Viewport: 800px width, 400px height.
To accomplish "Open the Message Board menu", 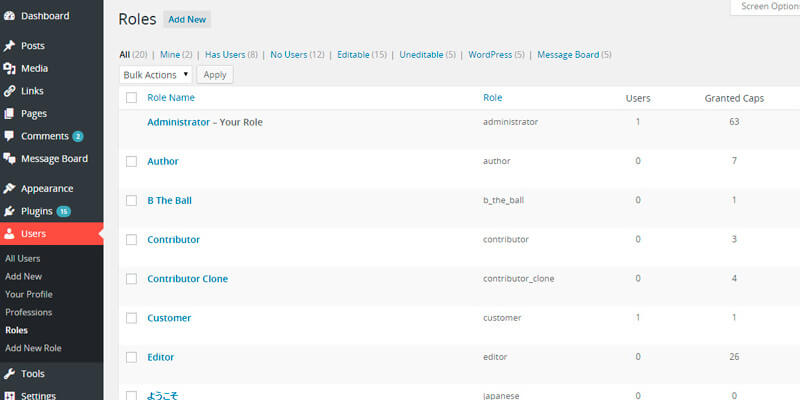I will click(54, 159).
